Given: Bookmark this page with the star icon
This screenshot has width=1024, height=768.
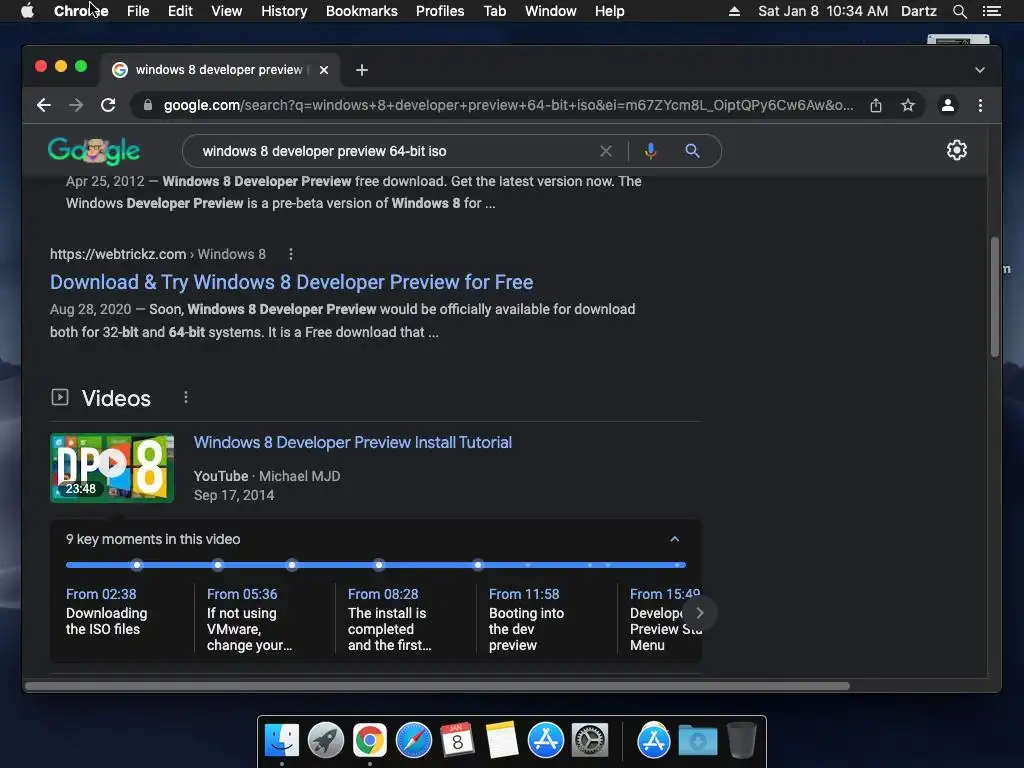Looking at the screenshot, I should (908, 105).
